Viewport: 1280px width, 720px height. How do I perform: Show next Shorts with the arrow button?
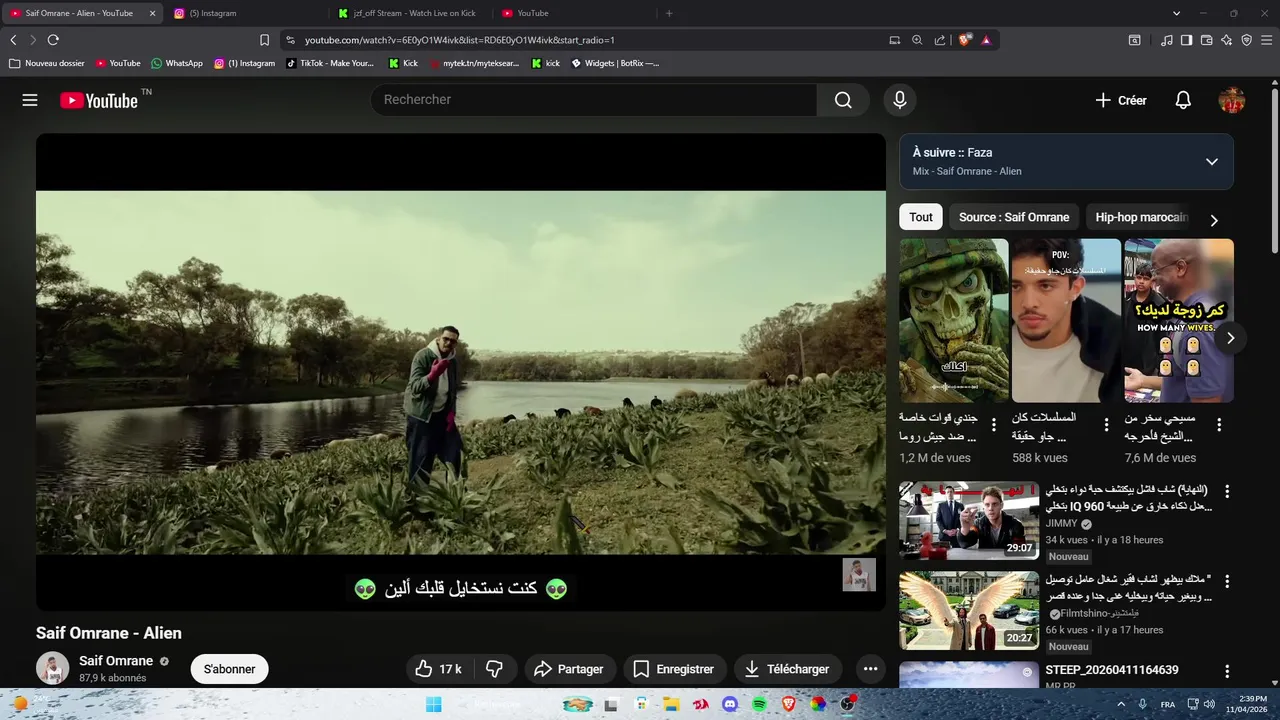1230,338
